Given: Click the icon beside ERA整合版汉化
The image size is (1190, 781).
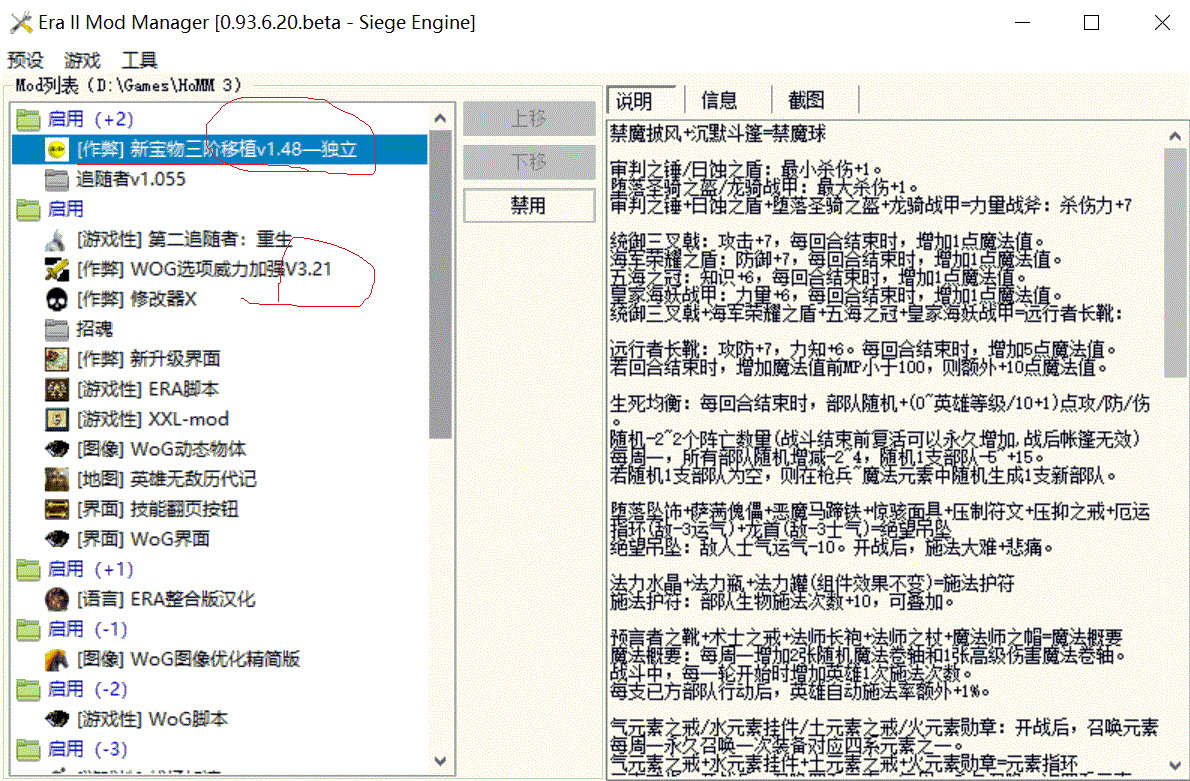Looking at the screenshot, I should click(57, 600).
